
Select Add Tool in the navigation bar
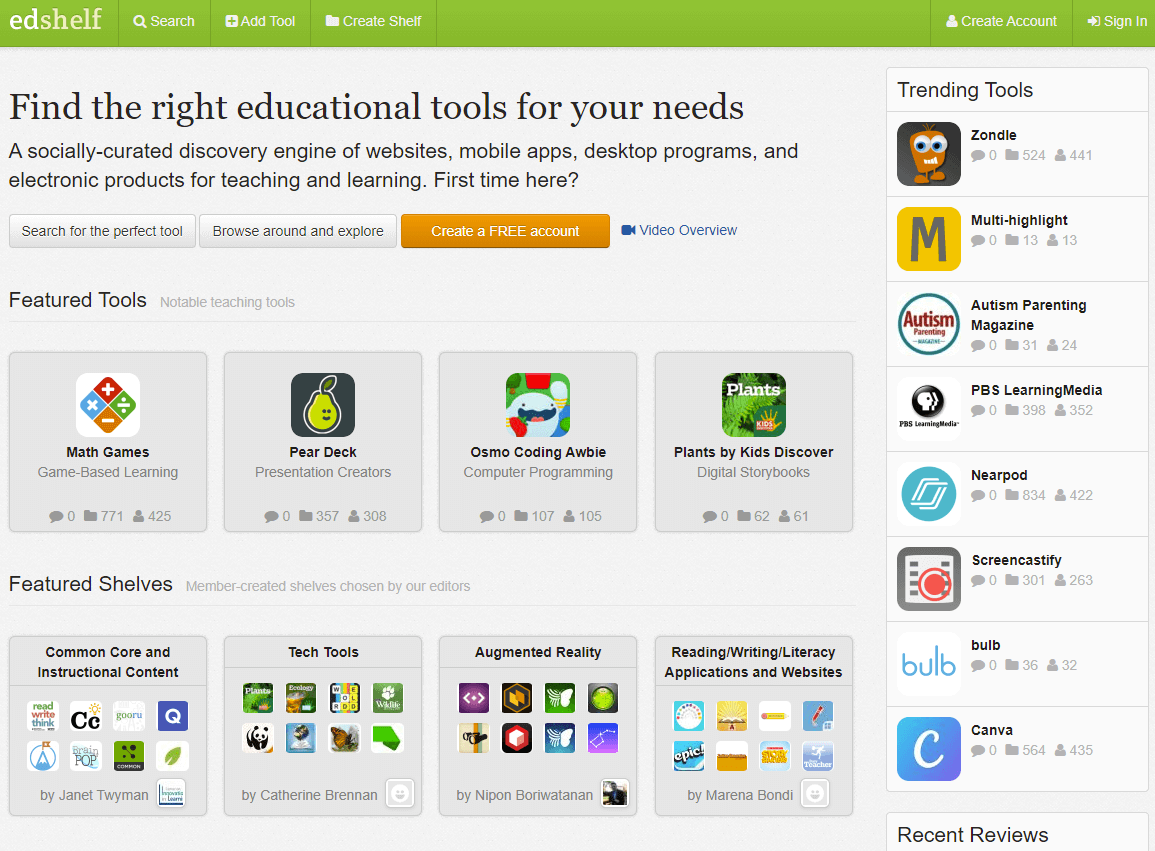click(x=260, y=22)
